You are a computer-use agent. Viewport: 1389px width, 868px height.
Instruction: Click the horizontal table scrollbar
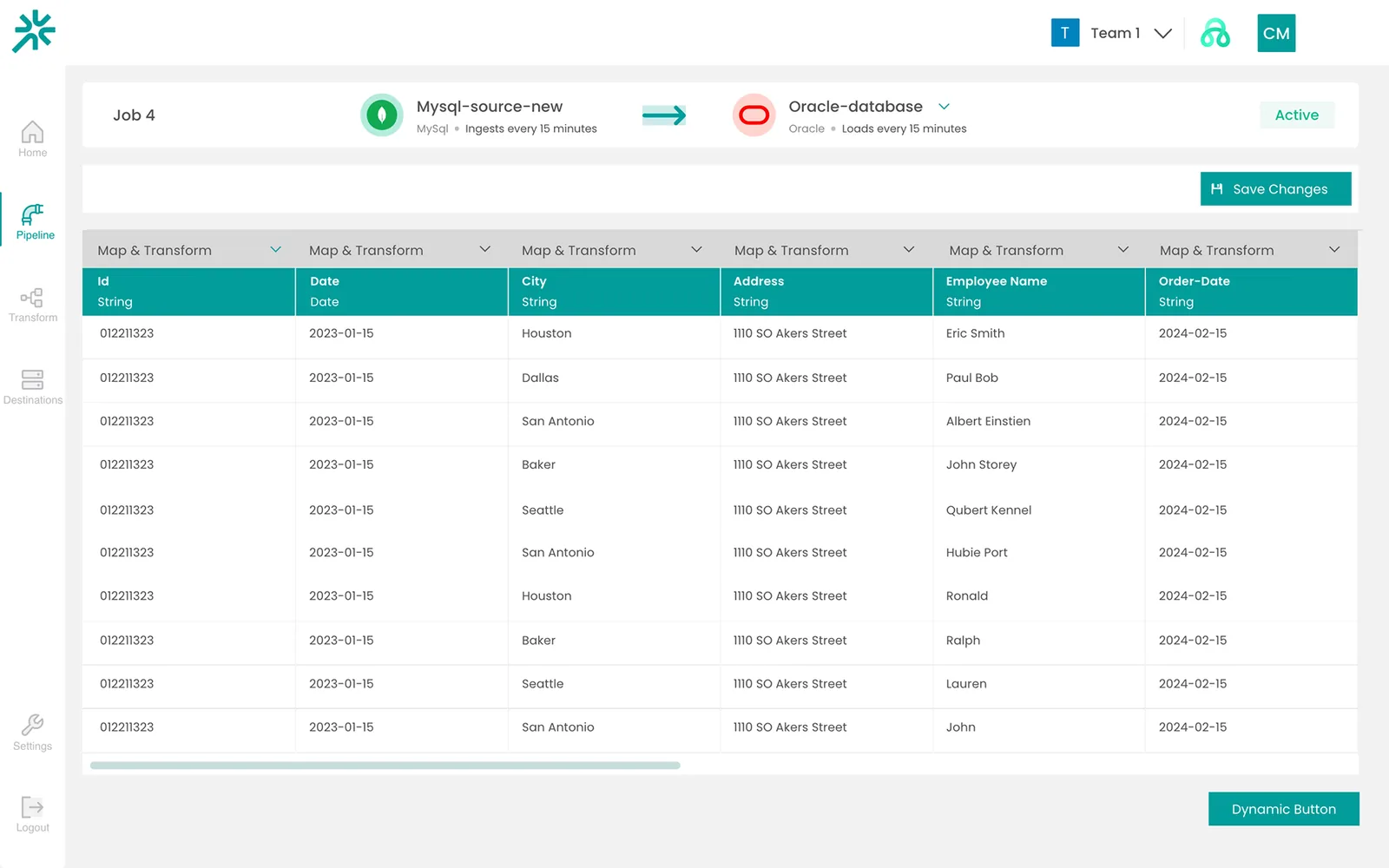coord(385,766)
